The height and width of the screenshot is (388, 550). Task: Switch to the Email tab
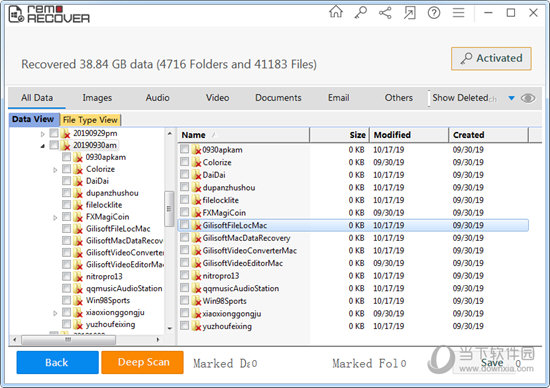[x=338, y=98]
